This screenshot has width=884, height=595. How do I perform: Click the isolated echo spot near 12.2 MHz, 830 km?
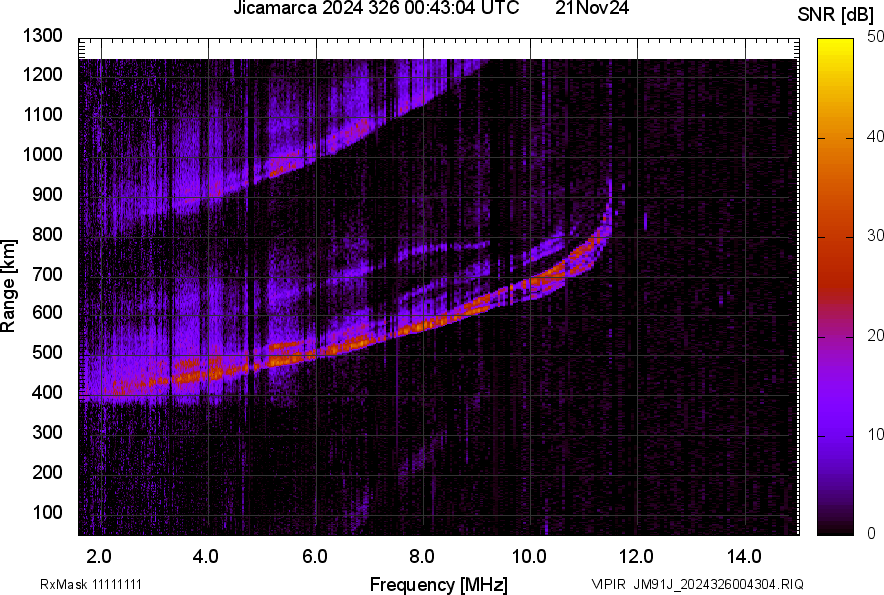pyautogui.click(x=646, y=221)
